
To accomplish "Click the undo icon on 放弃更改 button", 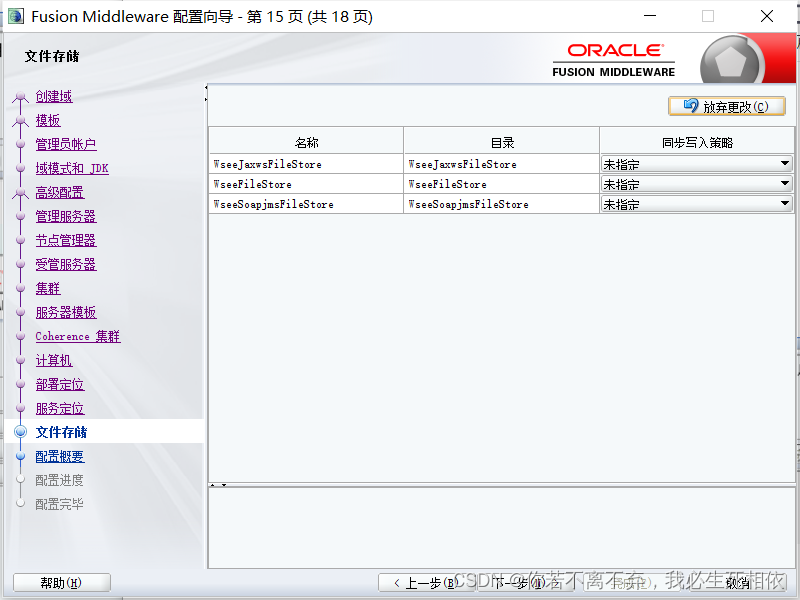I will coord(691,106).
